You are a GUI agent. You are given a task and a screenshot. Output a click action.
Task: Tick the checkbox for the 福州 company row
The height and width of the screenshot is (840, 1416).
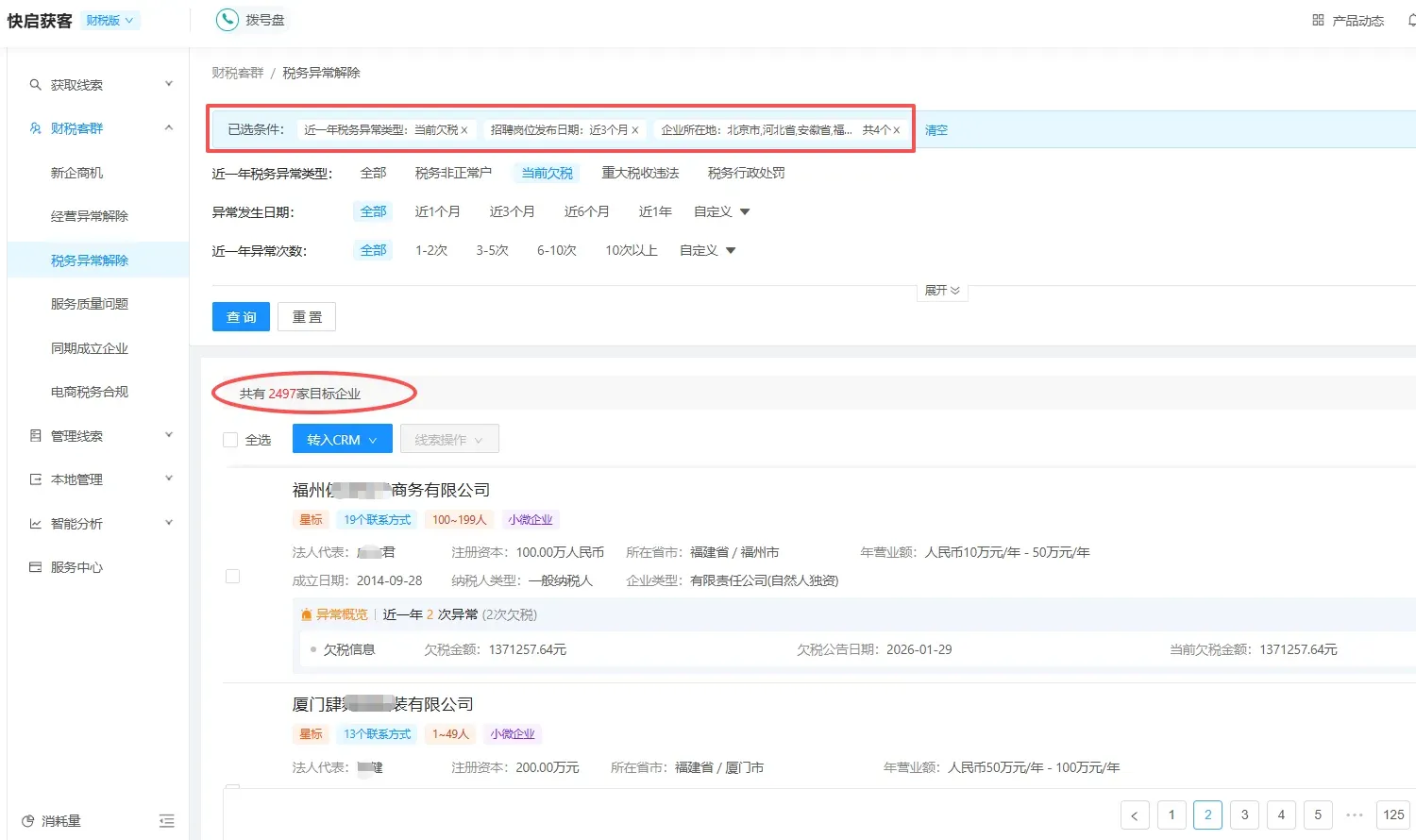point(232,577)
